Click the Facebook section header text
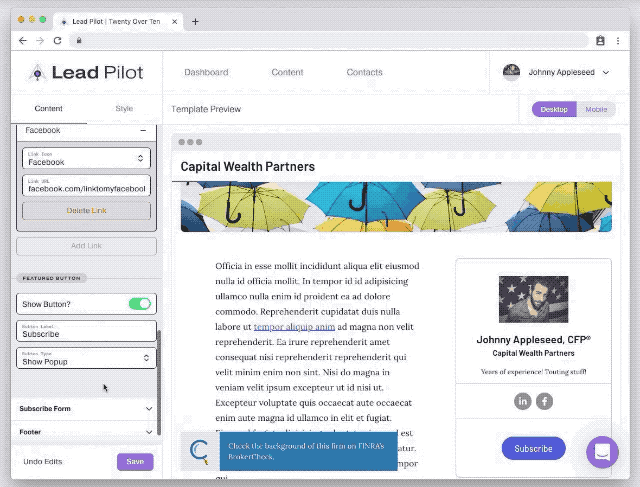The width and height of the screenshot is (640, 487). pos(42,130)
